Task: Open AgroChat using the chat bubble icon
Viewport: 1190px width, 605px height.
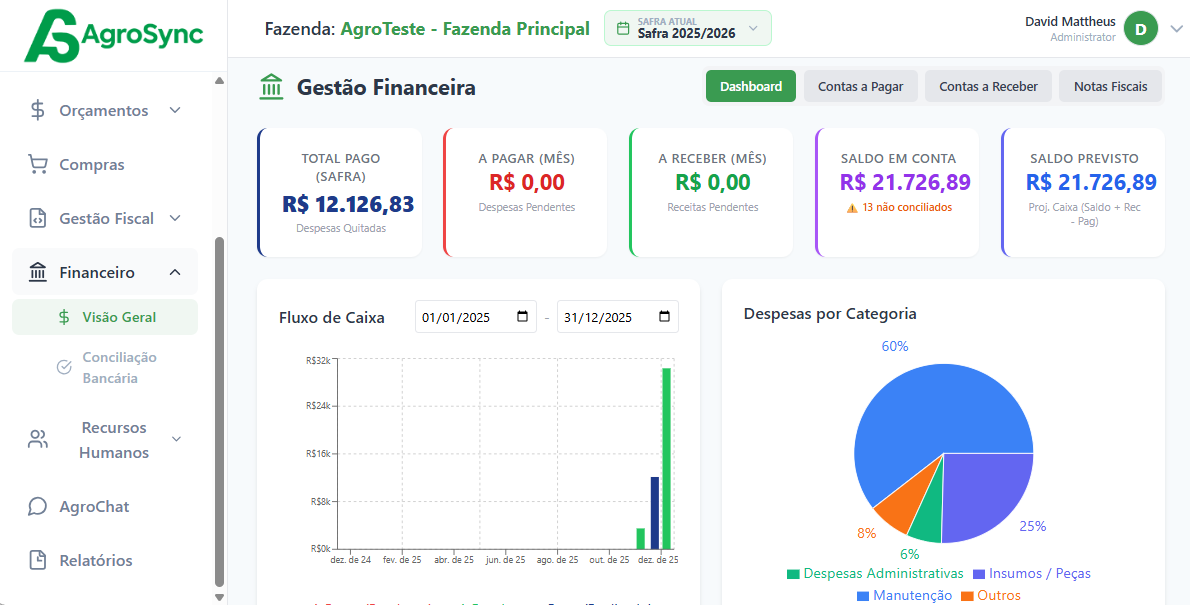Action: [x=39, y=507]
